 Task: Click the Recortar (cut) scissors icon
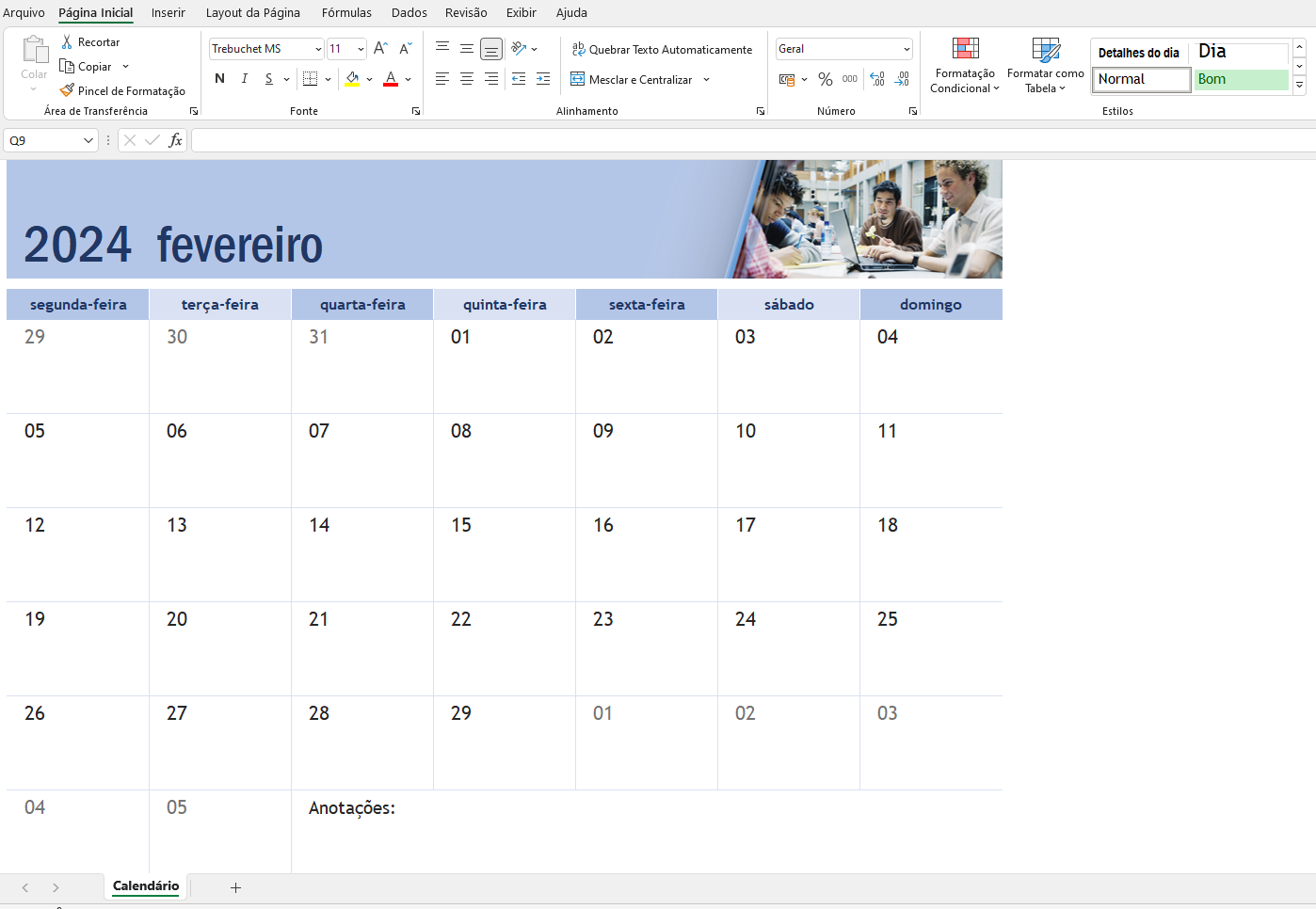(x=67, y=42)
